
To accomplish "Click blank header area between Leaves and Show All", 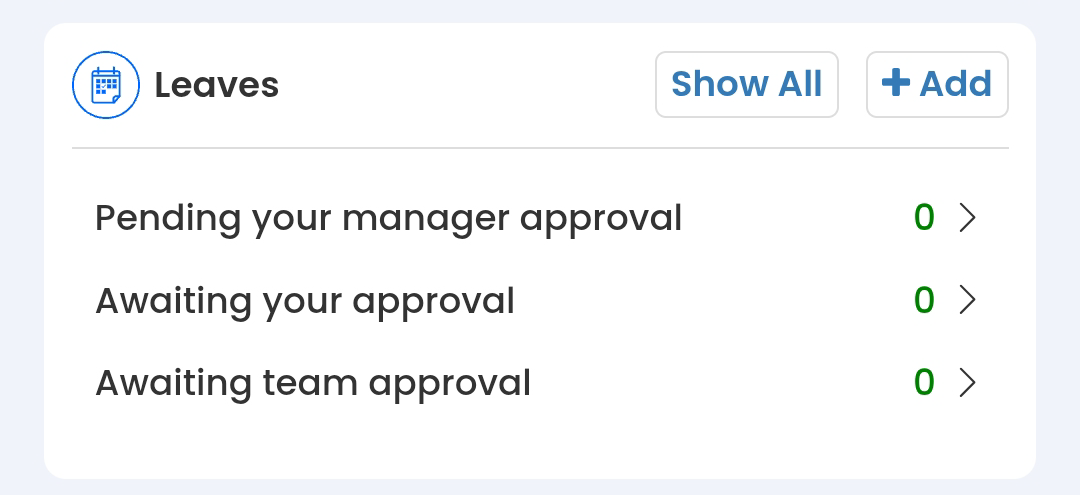I will point(460,85).
